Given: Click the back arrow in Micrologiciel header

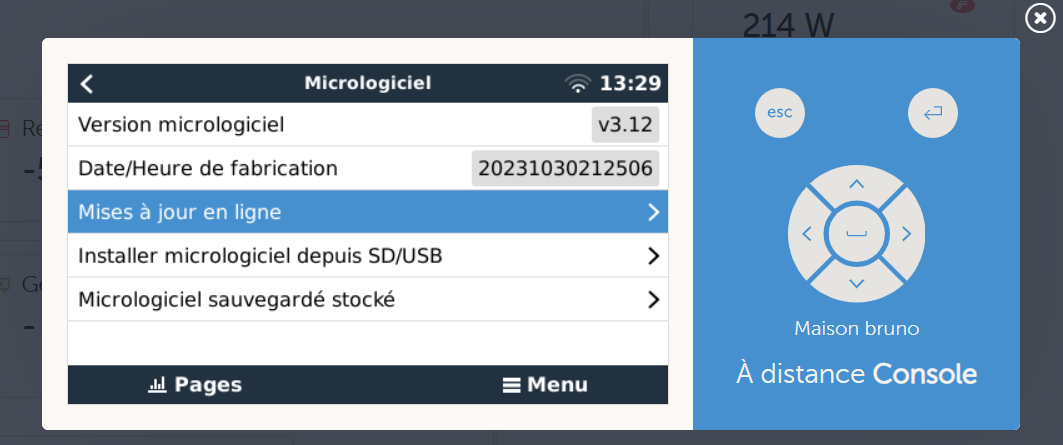Looking at the screenshot, I should 87,83.
